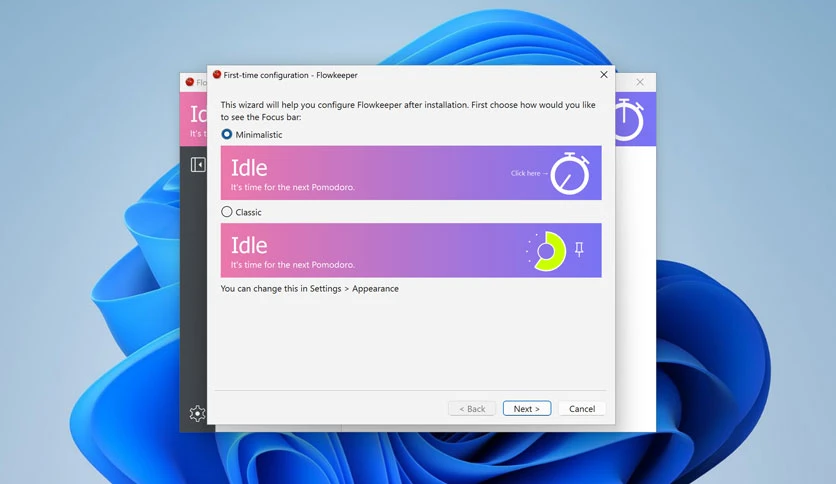
Task: Click 'It's time for the next Pomodoro.' in Minimalistic preview
Action: [293, 187]
